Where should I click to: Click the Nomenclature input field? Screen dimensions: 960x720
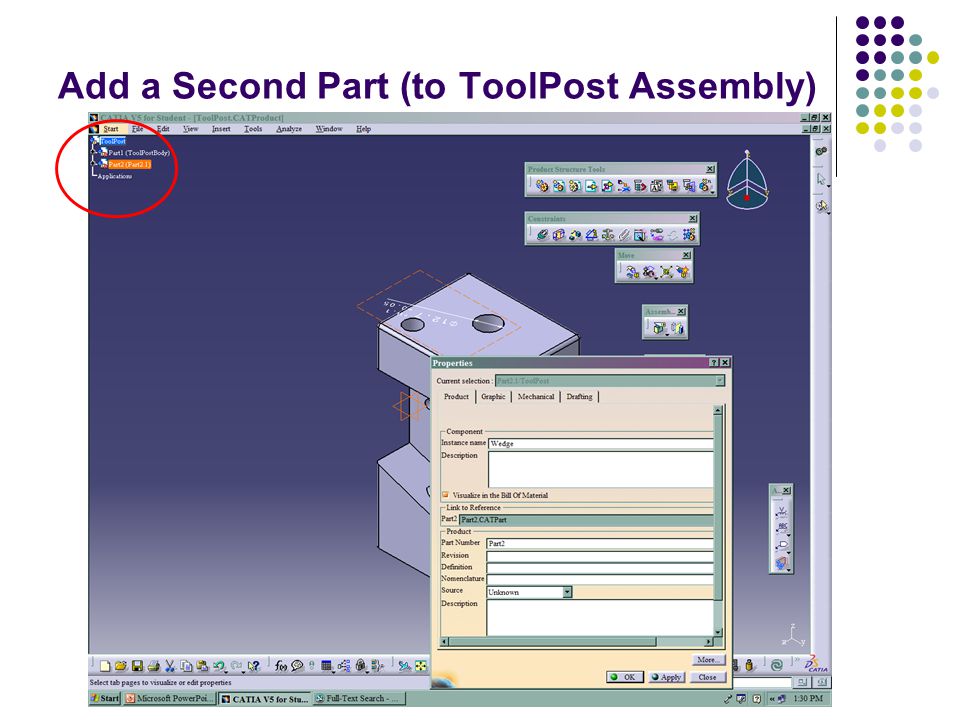coord(600,579)
